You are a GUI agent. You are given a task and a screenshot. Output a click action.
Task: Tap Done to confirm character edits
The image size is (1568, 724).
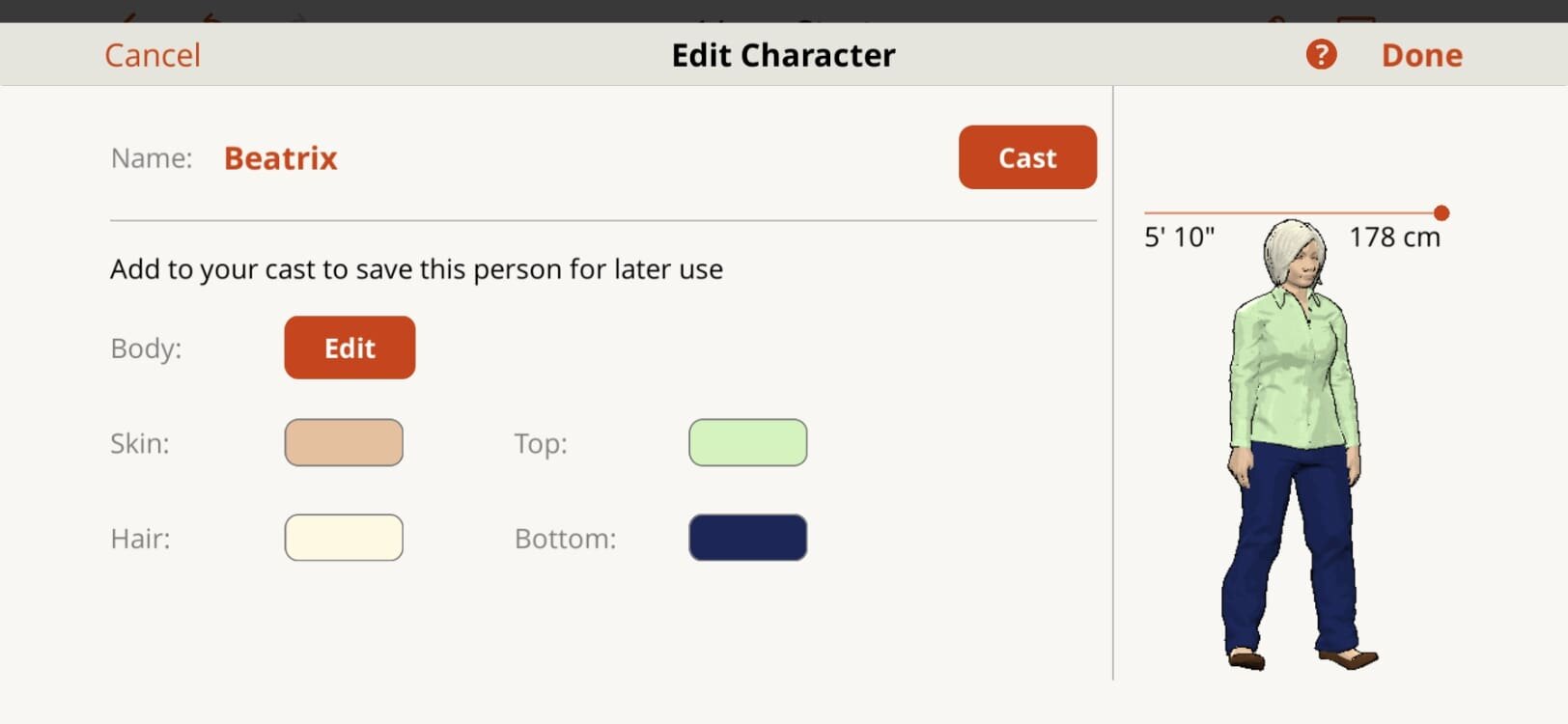click(x=1421, y=54)
